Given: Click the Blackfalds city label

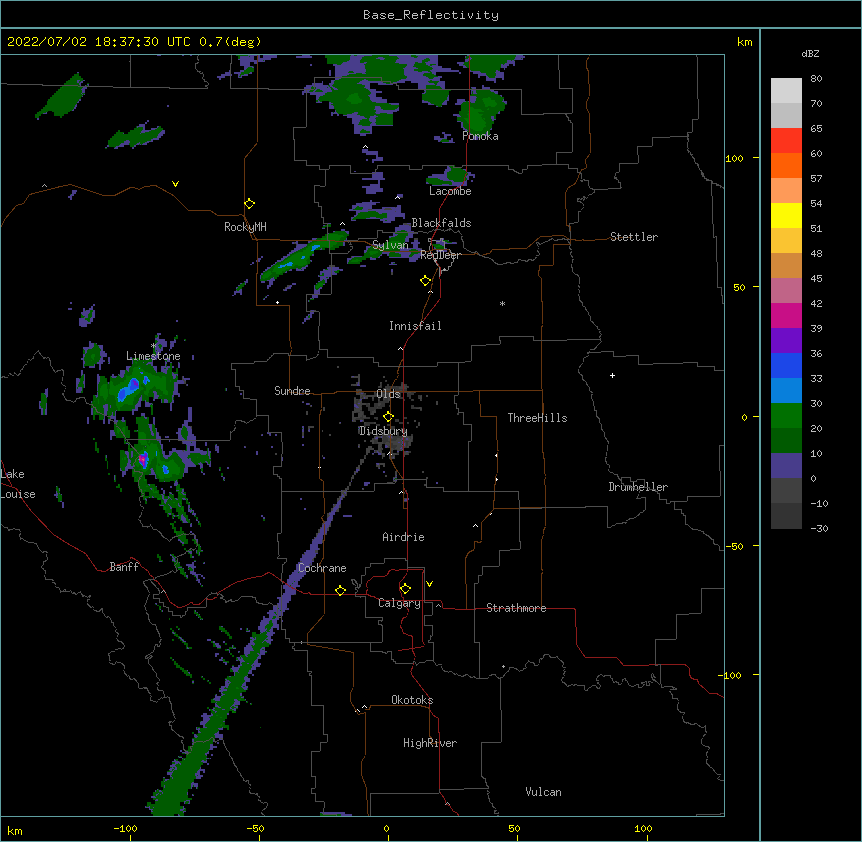Looking at the screenshot, I should click(x=441, y=223).
